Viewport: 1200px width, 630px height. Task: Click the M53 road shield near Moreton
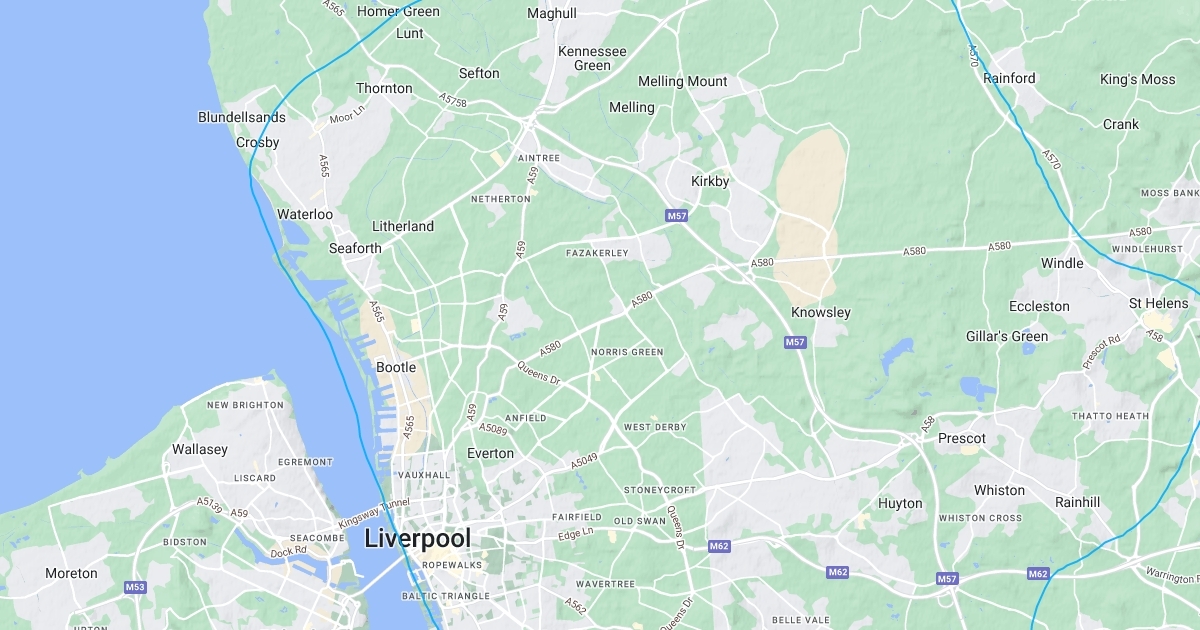pos(135,587)
